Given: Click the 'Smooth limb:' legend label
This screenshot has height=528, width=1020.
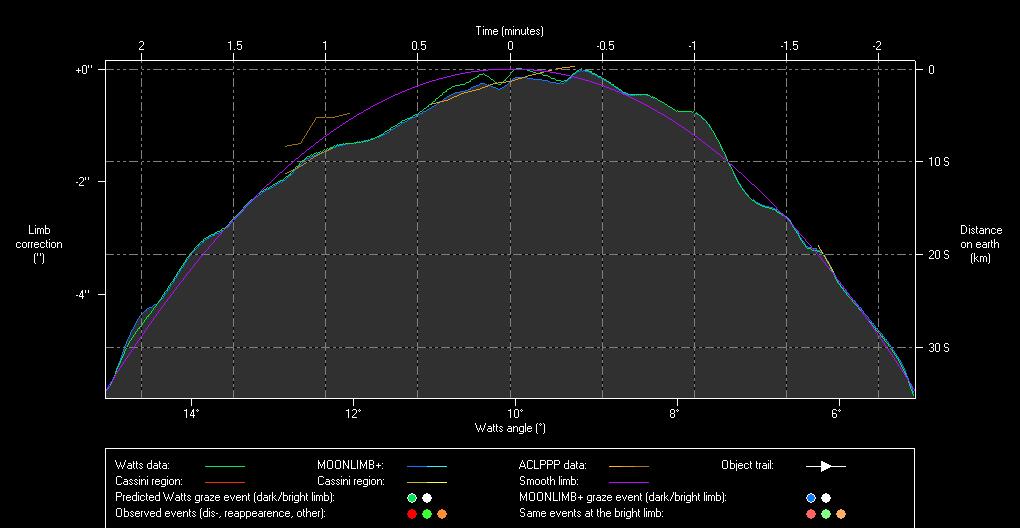Looking at the screenshot, I should 548,482.
